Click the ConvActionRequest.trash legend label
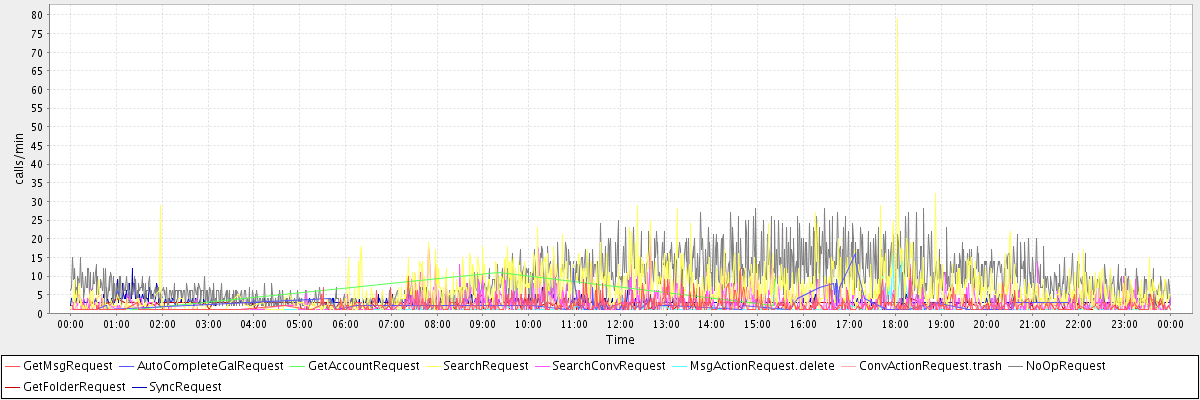The height and width of the screenshot is (400, 1200). [x=930, y=366]
